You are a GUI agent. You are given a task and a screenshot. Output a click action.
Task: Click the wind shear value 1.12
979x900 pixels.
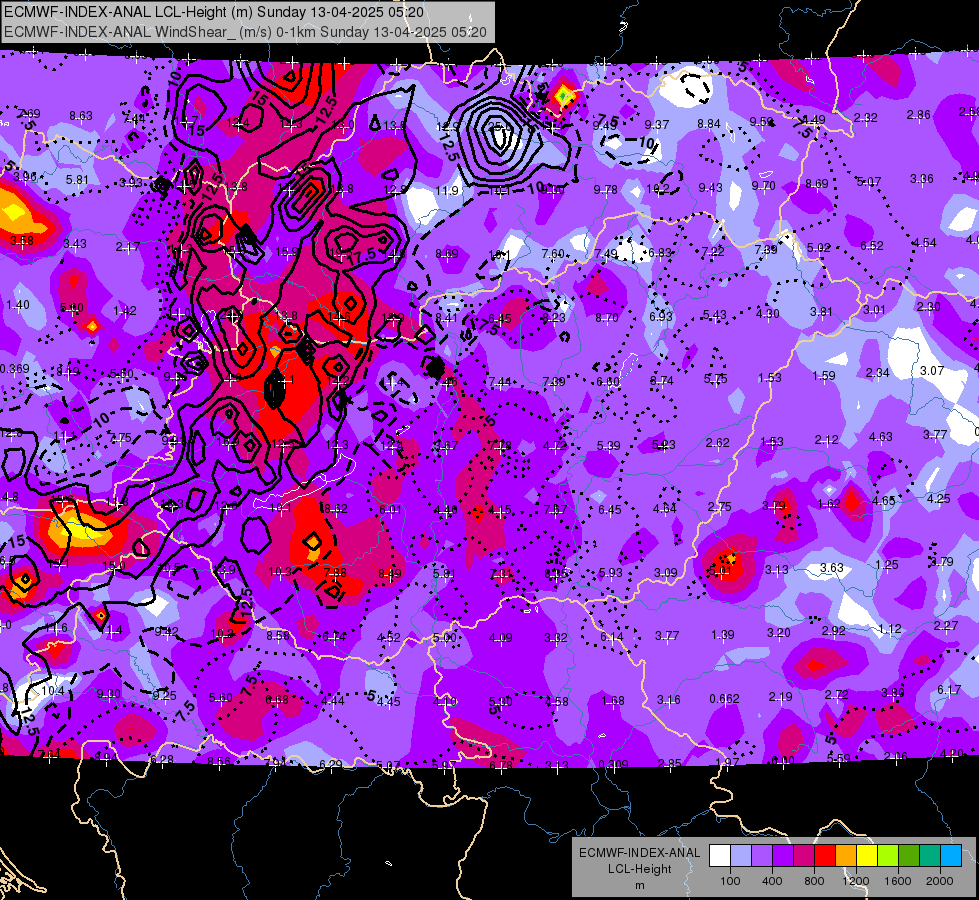[x=890, y=628]
